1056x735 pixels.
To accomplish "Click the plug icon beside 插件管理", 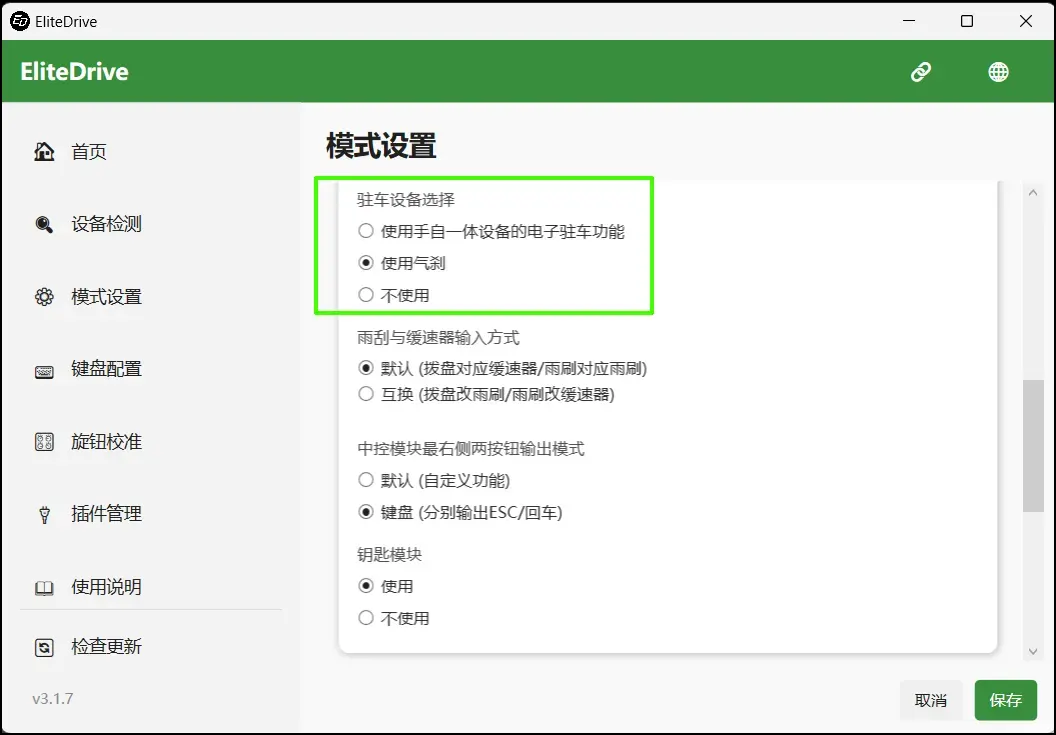I will [44, 515].
